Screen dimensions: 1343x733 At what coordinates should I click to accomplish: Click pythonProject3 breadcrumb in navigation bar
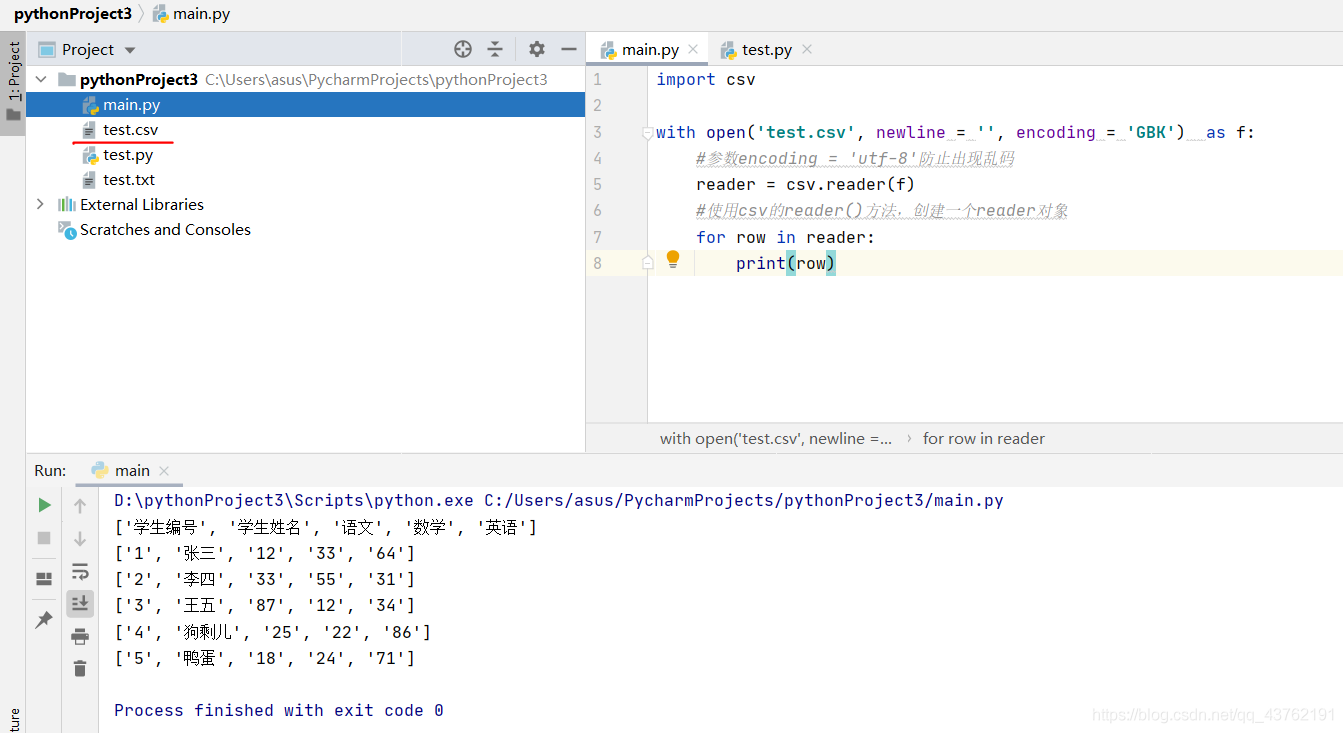[x=73, y=14]
